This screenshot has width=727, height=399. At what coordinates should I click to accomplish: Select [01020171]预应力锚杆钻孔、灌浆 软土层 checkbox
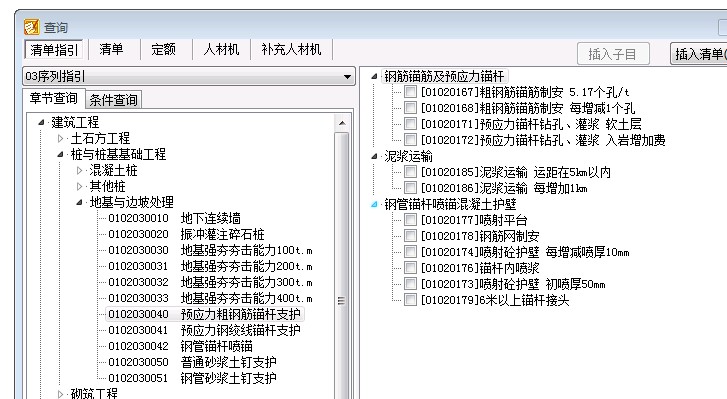410,124
